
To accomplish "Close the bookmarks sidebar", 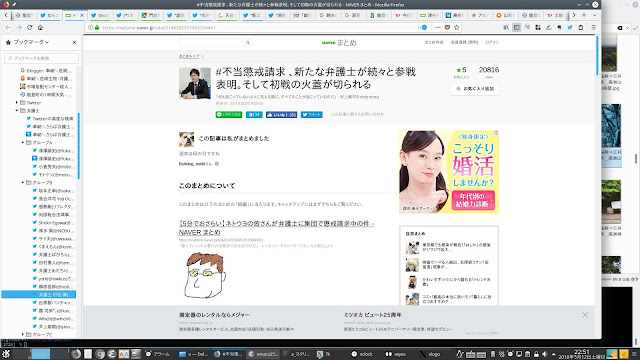I will pos(74,42).
